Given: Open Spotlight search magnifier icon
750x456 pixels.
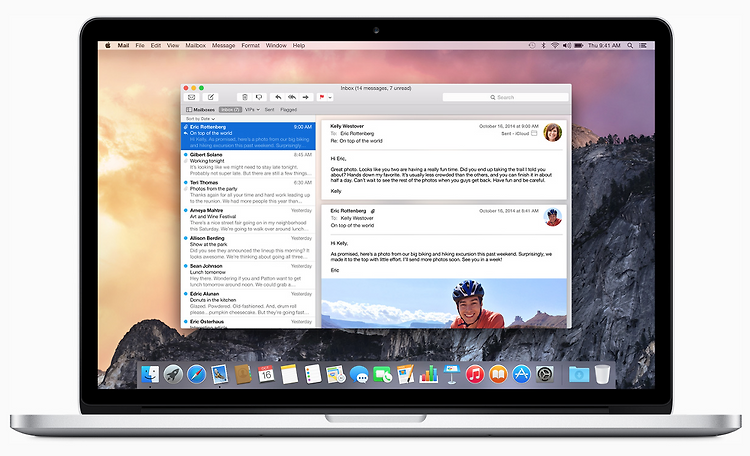Looking at the screenshot, I should tap(630, 45).
